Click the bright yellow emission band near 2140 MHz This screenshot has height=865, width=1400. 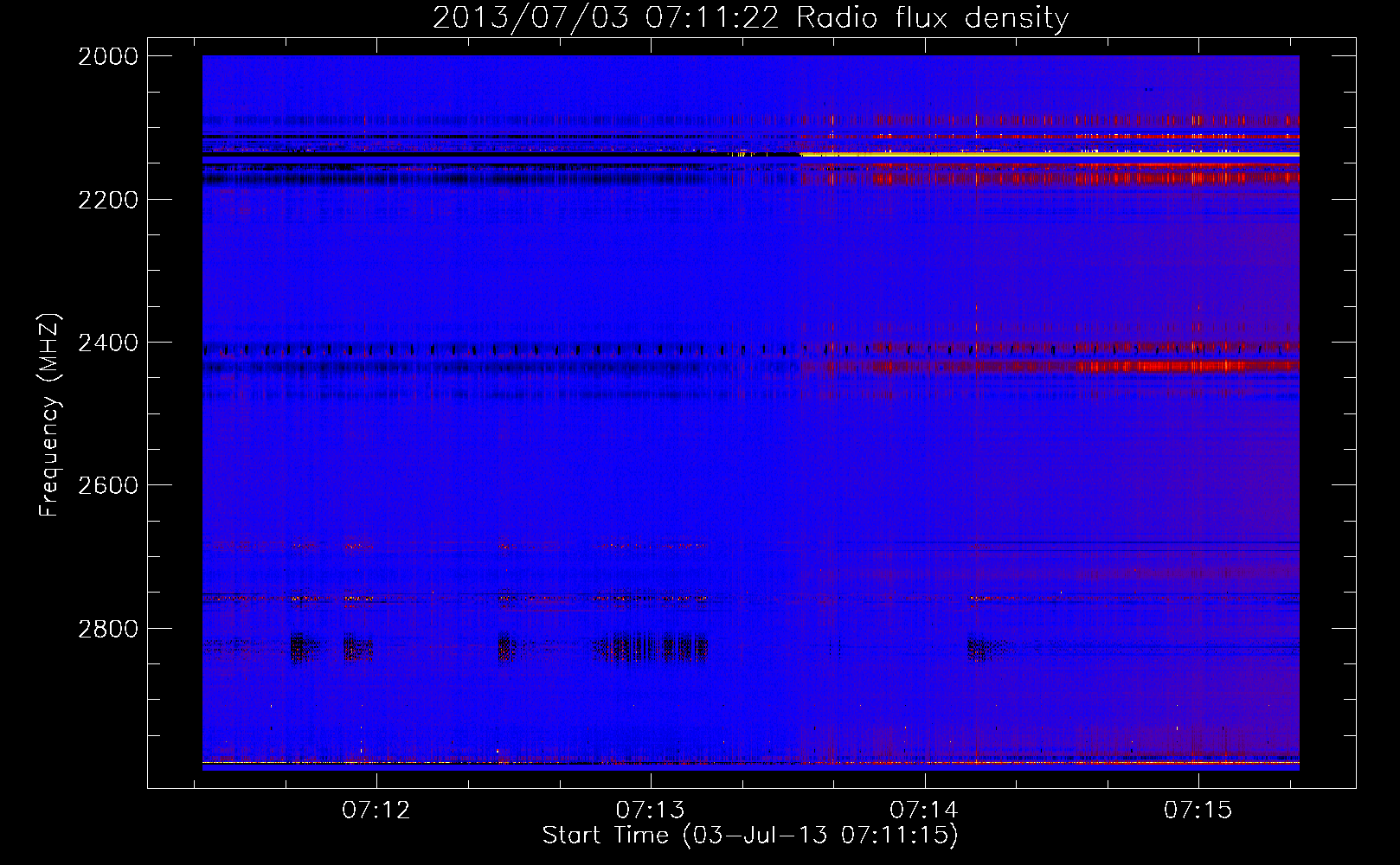click(1050, 154)
